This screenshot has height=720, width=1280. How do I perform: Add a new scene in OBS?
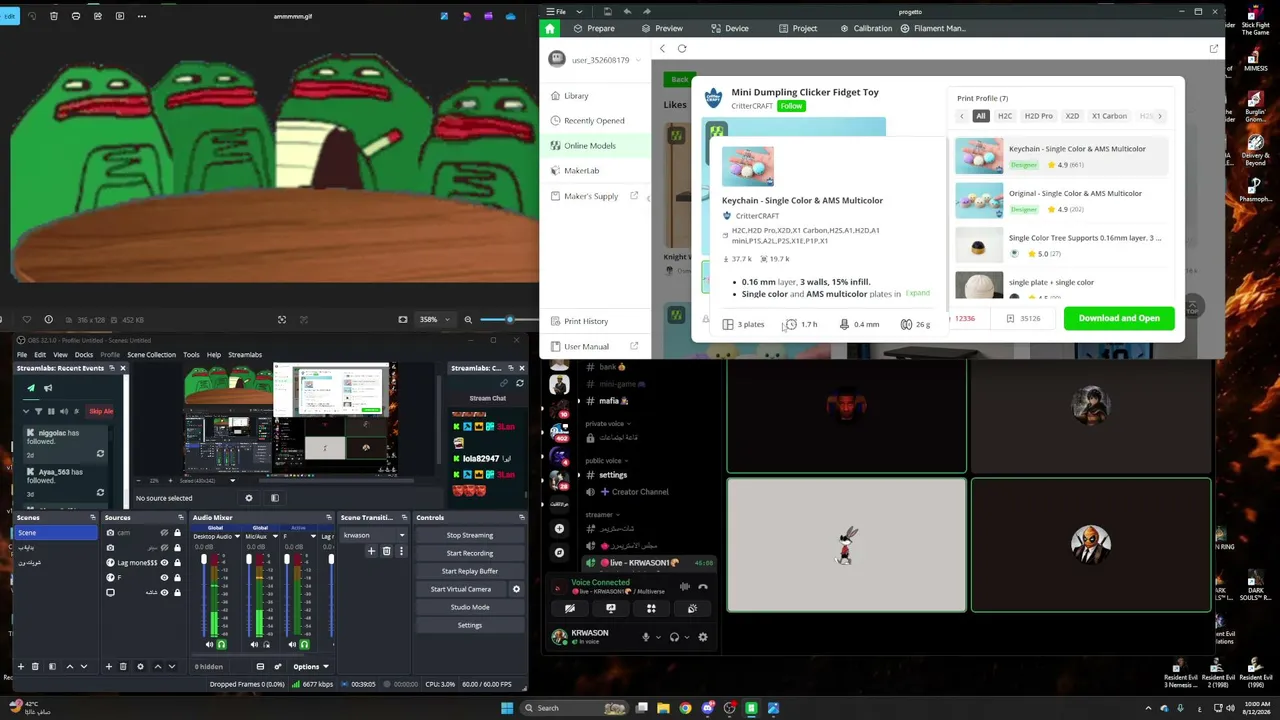20,666
